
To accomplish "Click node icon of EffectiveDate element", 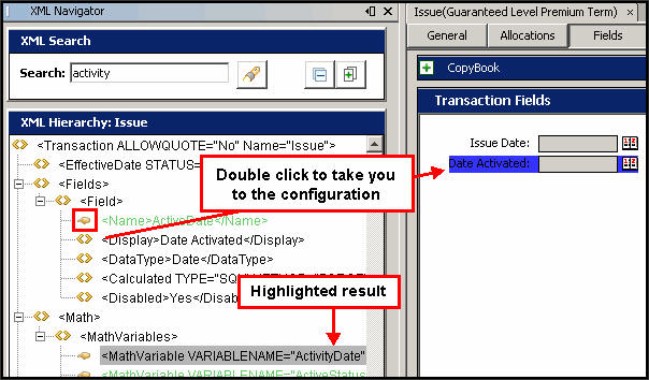I will tap(42, 164).
